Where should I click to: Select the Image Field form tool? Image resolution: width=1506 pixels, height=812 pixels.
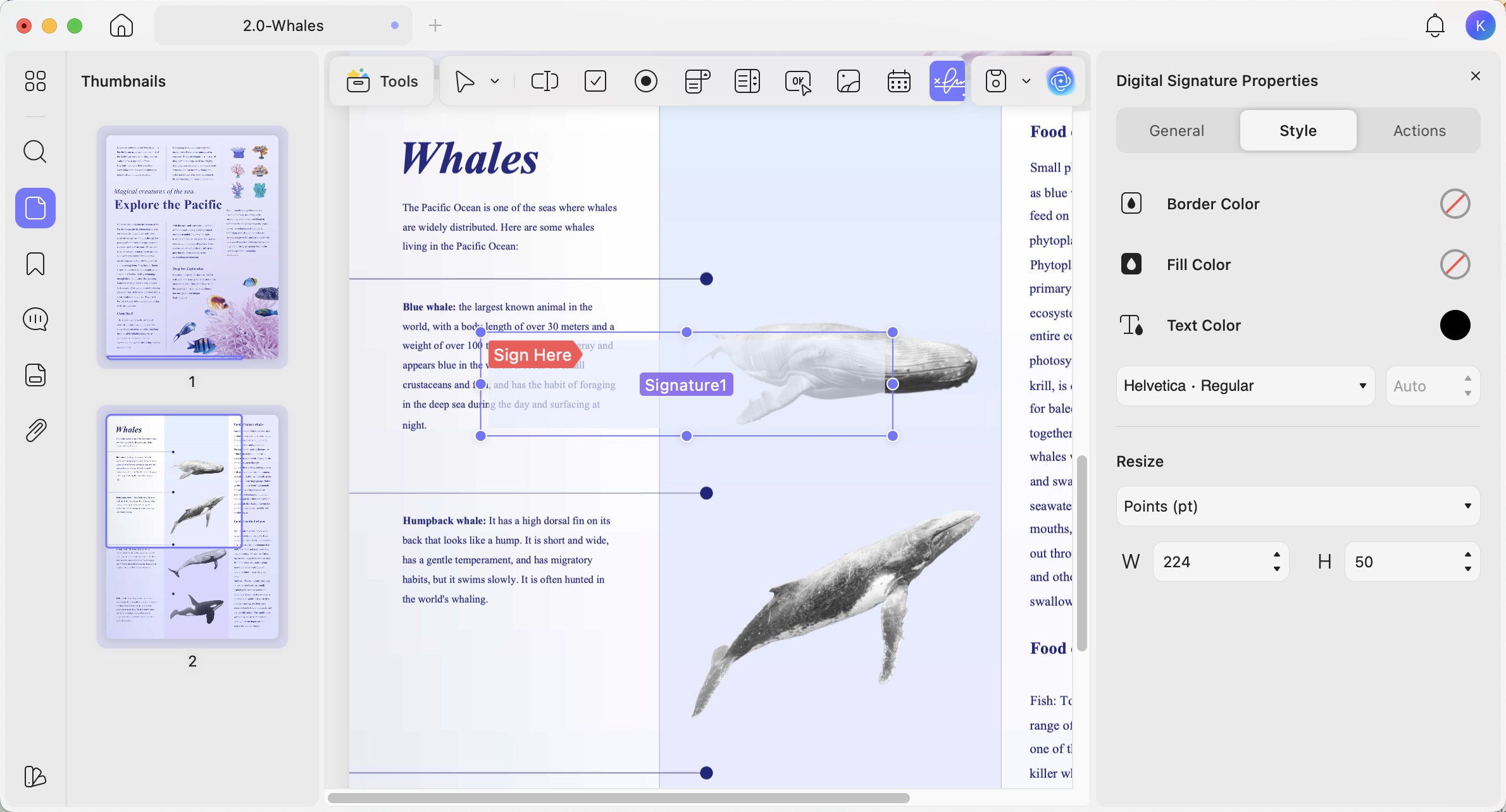pos(849,81)
